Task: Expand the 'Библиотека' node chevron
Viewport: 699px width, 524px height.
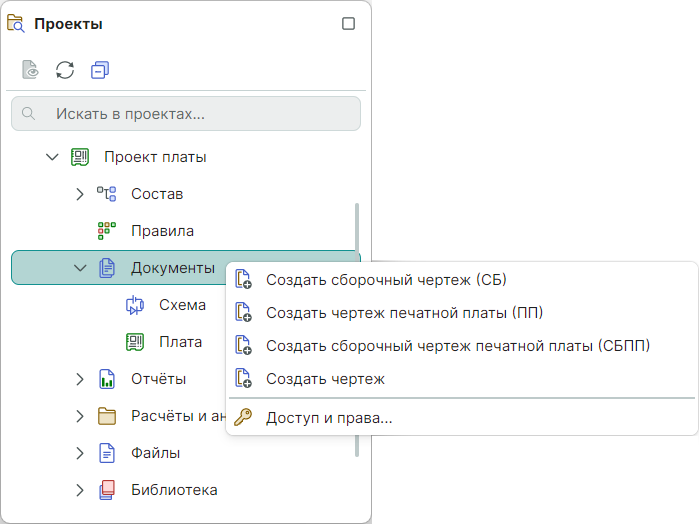Action: pos(80,490)
